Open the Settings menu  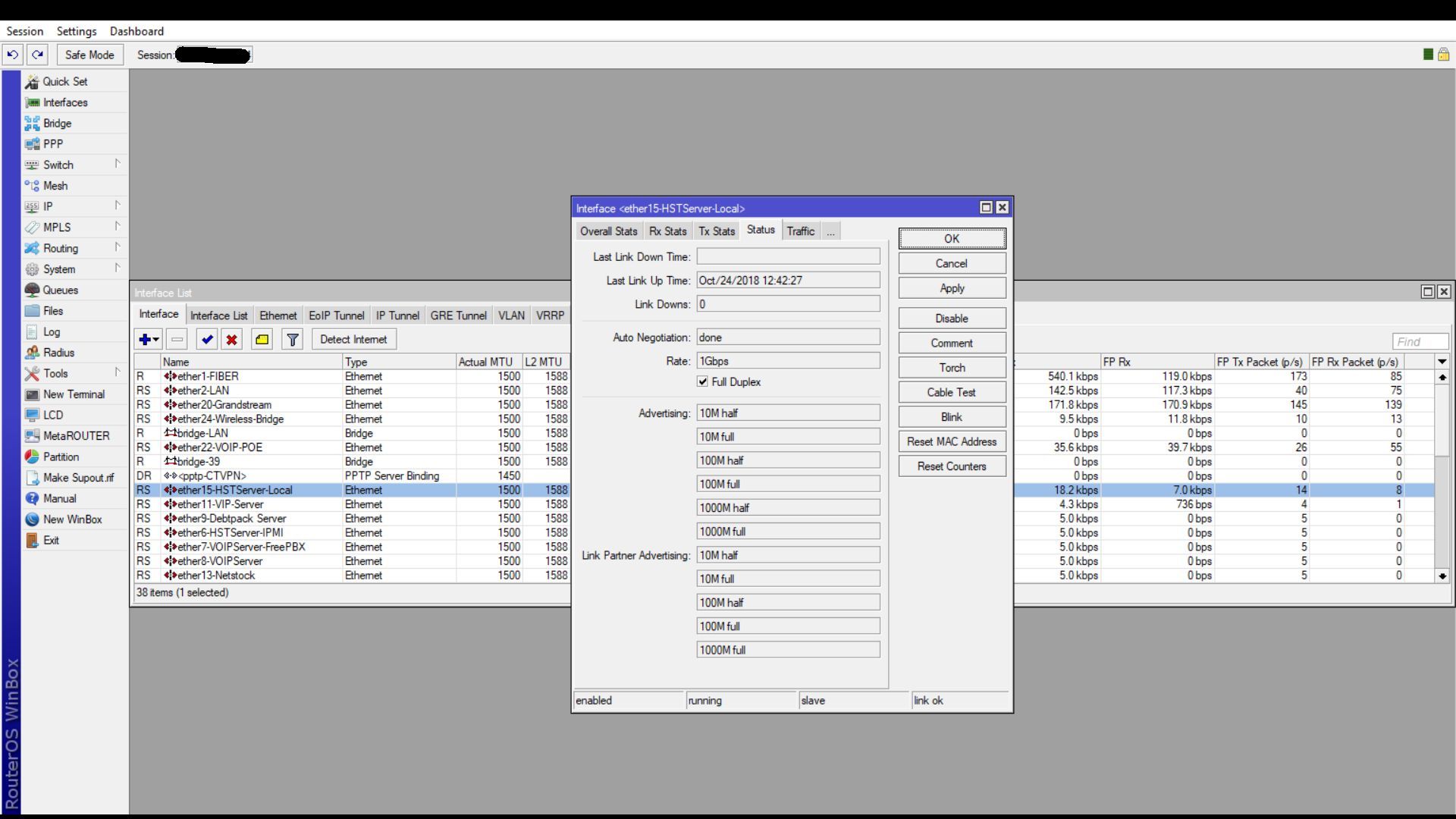[77, 31]
